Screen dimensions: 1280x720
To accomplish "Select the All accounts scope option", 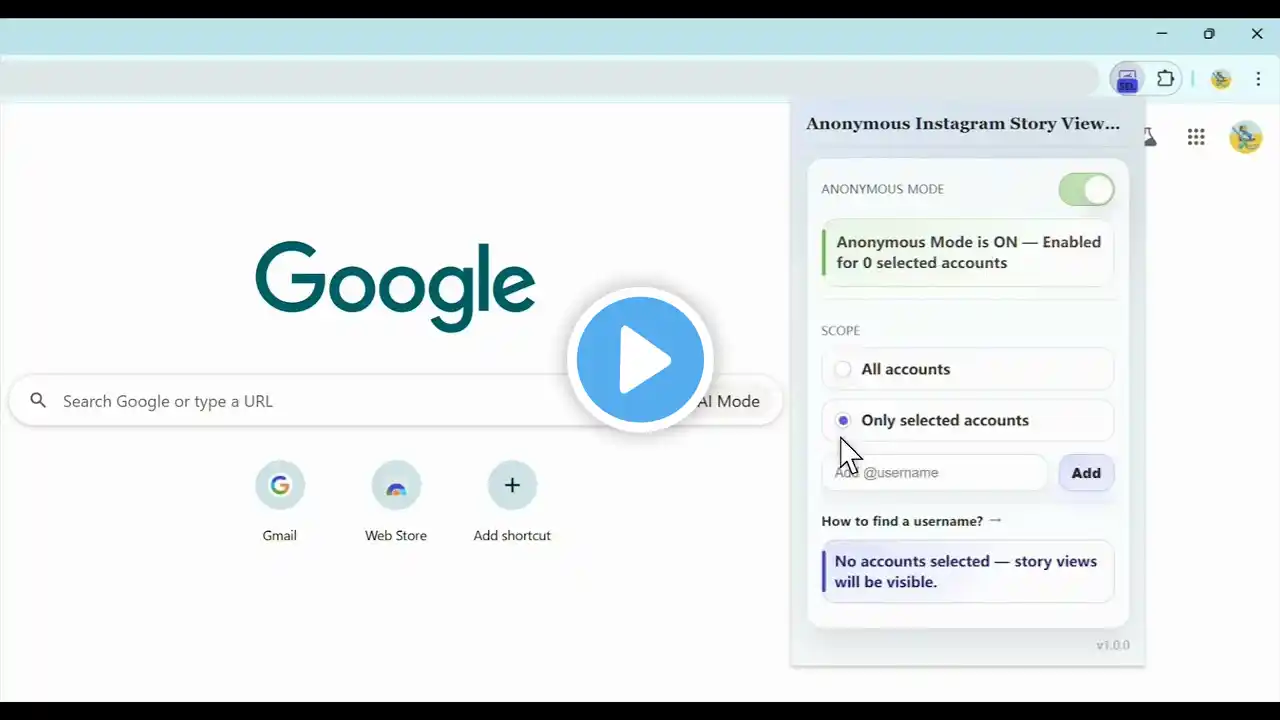I will click(x=967, y=369).
